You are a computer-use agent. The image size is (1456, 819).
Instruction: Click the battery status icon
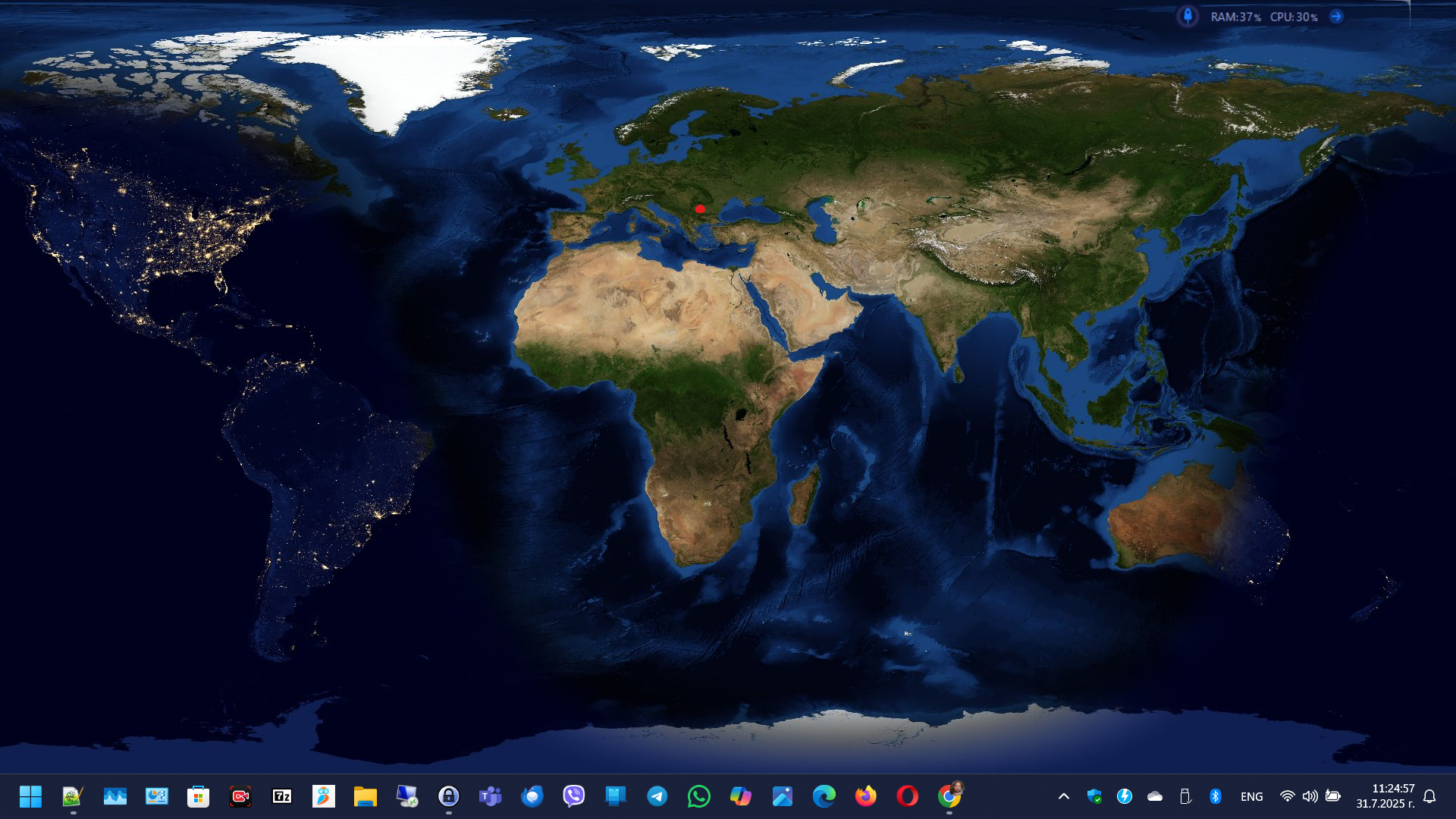point(1333,796)
